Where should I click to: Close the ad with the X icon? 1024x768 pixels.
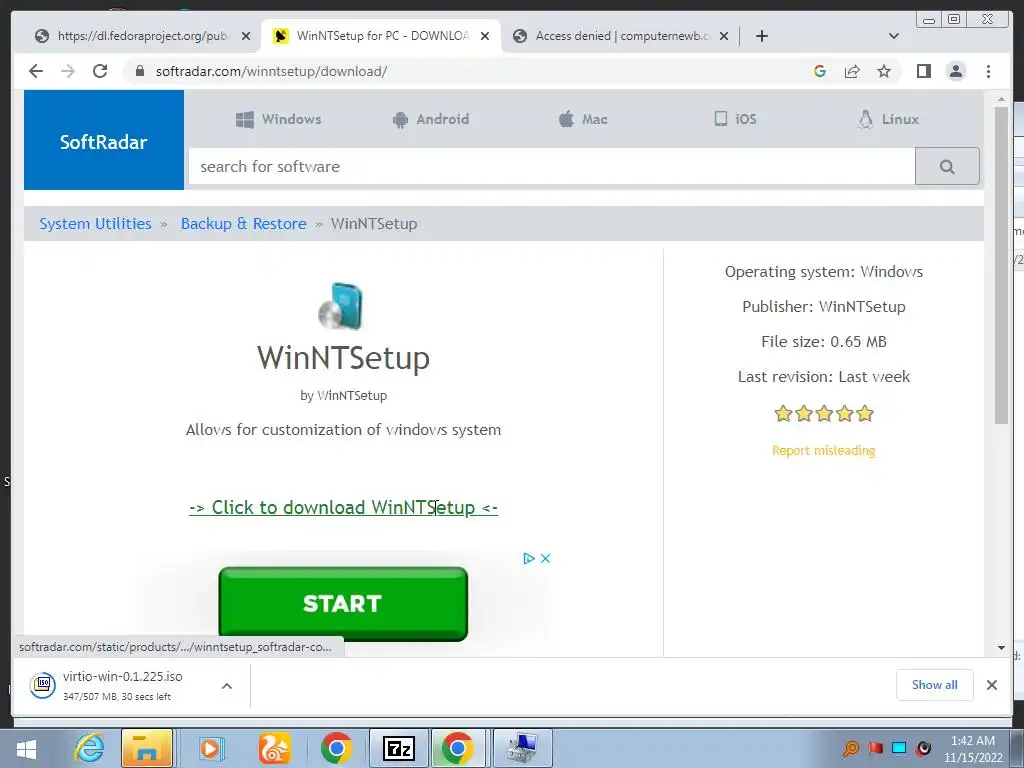545,558
